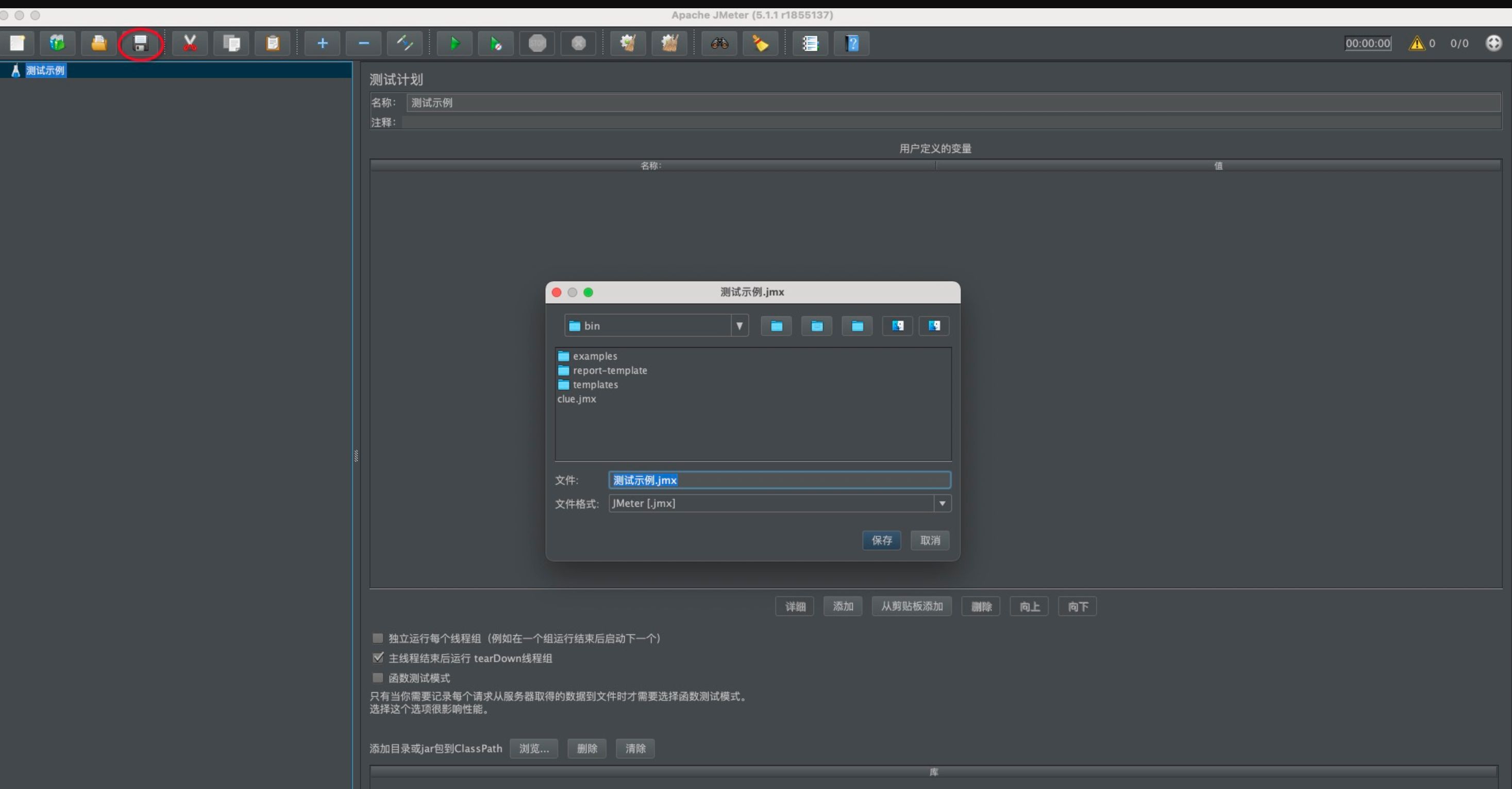
Task: Click the New test plan toolbar icon
Action: point(17,43)
